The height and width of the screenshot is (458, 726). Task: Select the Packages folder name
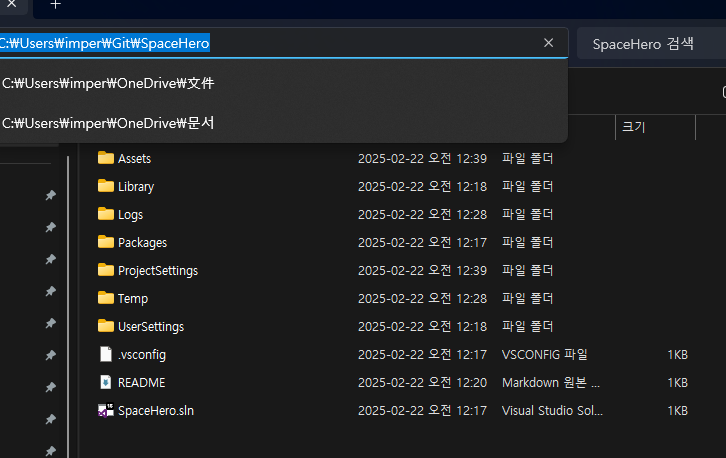[x=142, y=243]
